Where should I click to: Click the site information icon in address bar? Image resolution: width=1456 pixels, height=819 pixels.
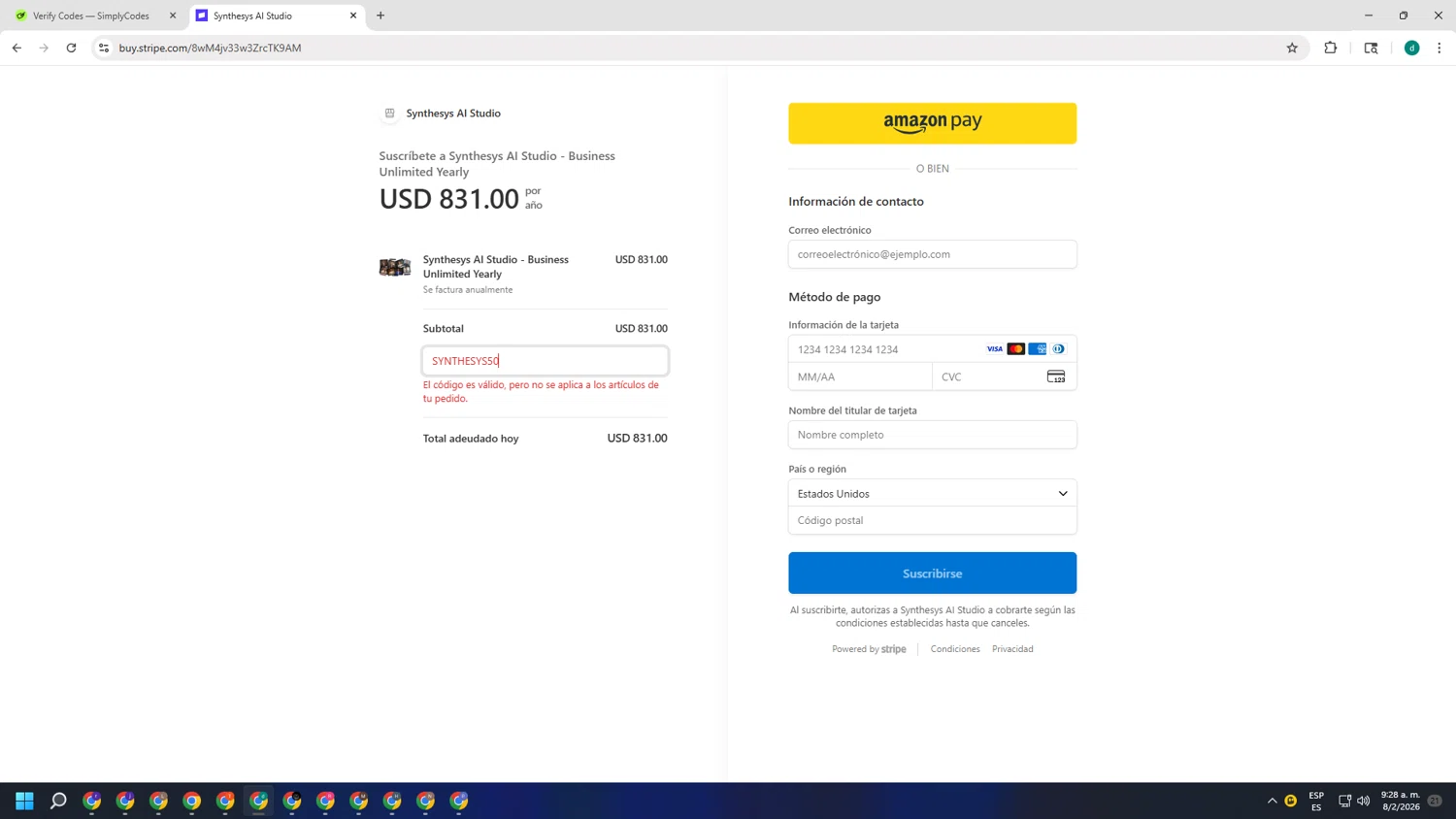(x=104, y=48)
